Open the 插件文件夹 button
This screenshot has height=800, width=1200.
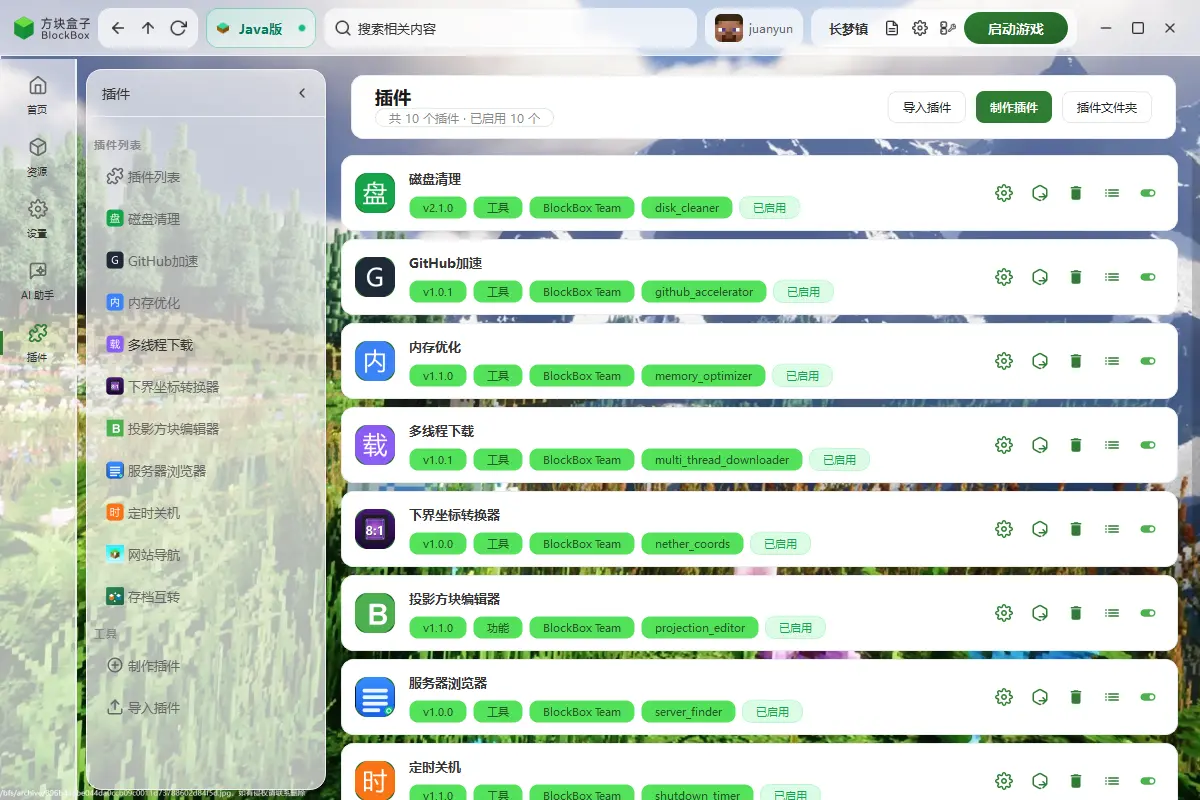click(x=1106, y=107)
